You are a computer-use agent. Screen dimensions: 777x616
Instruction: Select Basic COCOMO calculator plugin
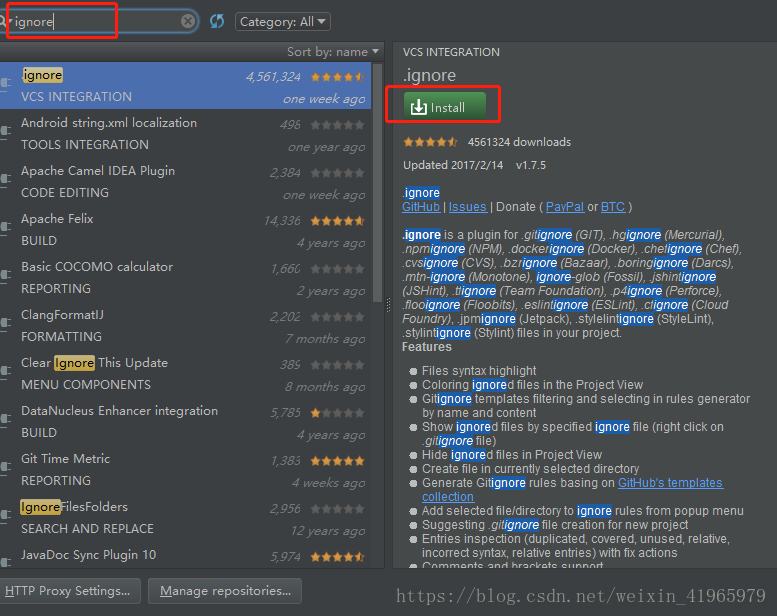click(185, 278)
